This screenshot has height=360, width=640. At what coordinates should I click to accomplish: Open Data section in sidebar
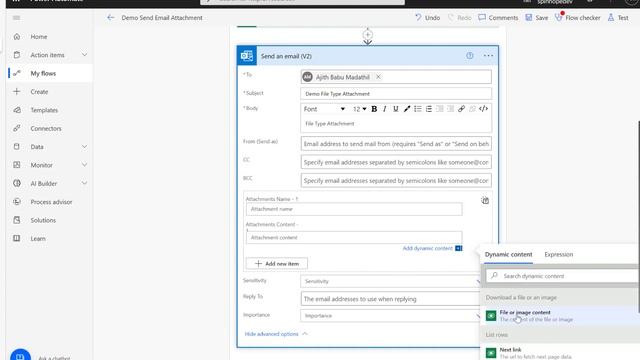pos(37,147)
